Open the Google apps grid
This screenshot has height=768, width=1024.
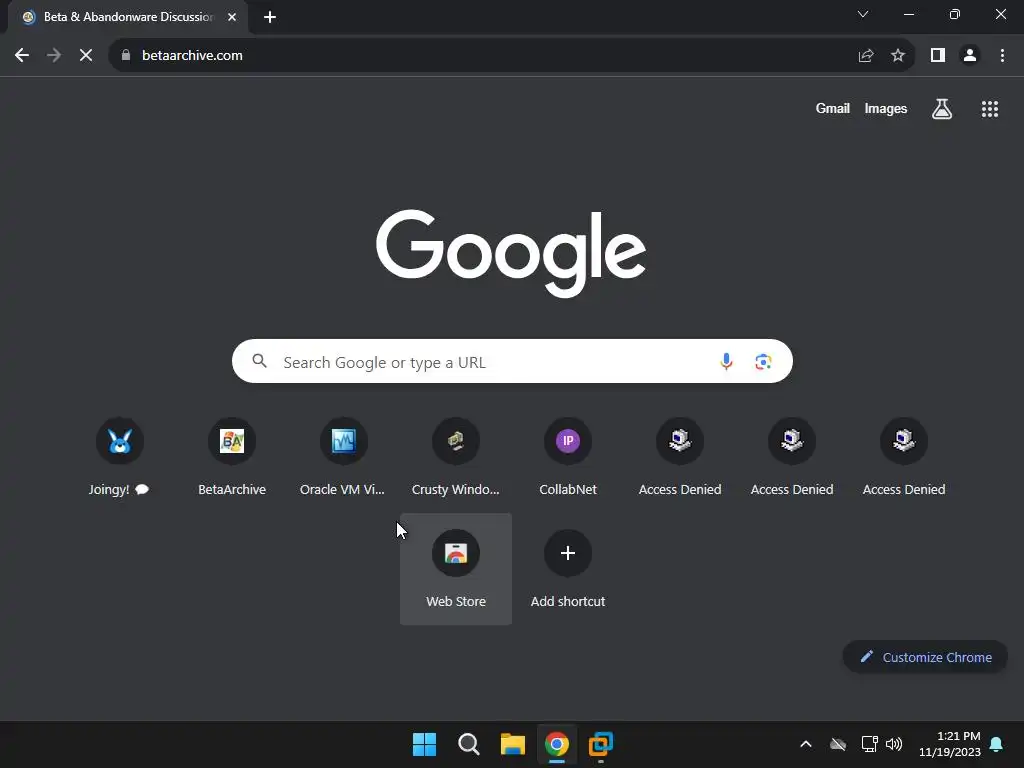pos(990,108)
